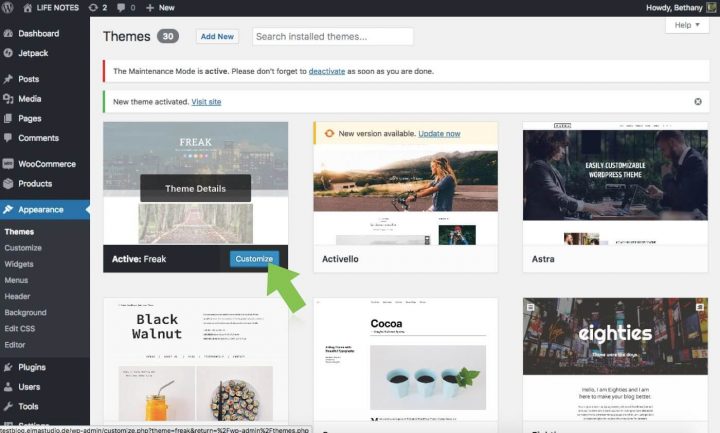Click the WooCommerce icon in sidebar

(8, 164)
